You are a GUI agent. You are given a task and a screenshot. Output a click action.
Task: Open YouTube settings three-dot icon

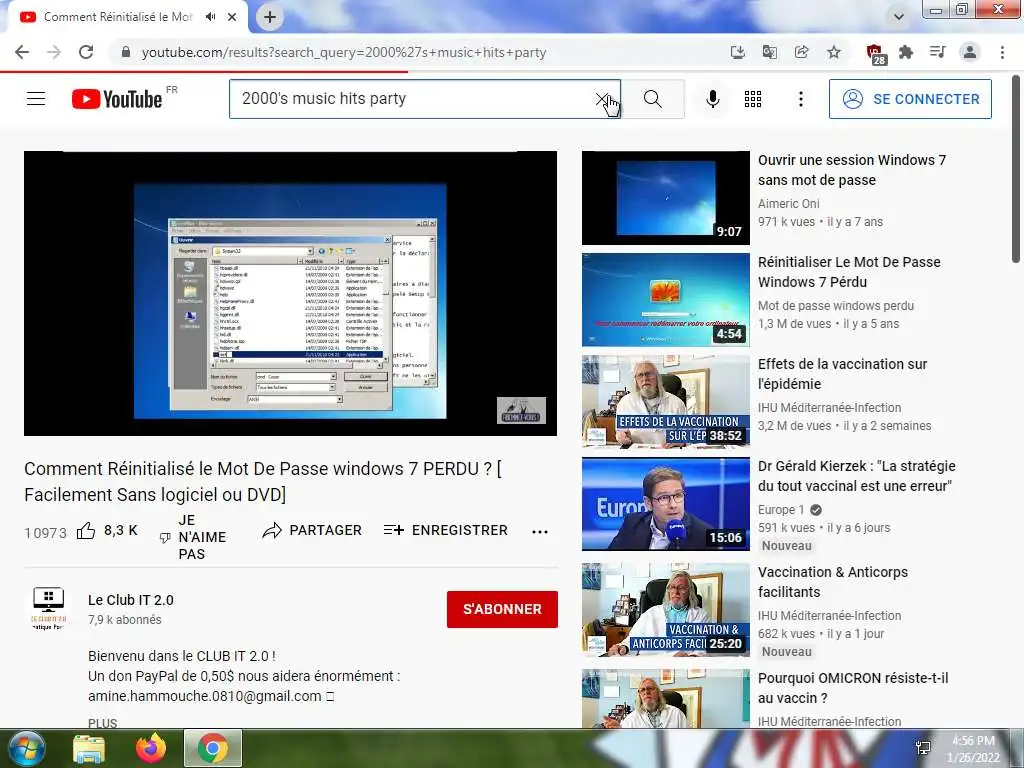801,99
